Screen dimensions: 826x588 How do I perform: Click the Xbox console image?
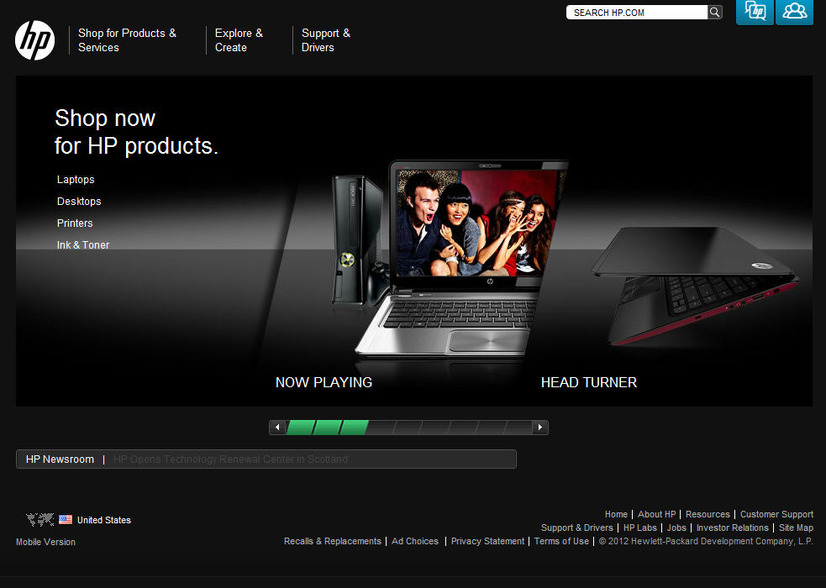(358, 241)
